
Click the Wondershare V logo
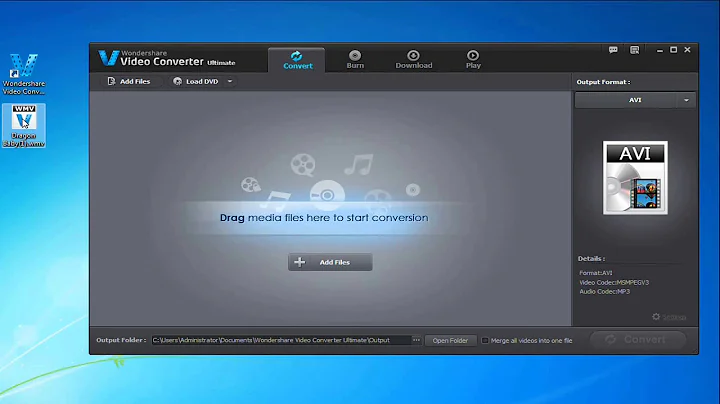point(108,58)
